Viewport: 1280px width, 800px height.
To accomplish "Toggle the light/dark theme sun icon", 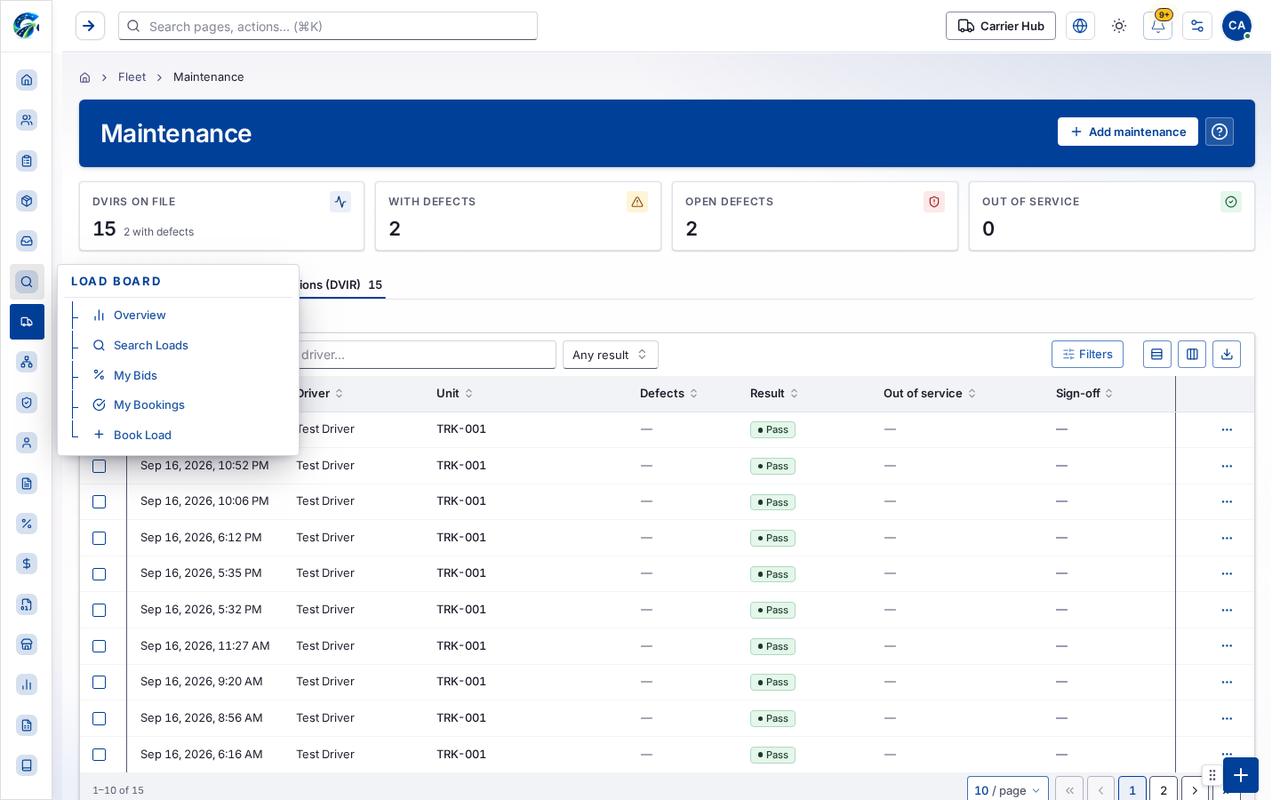I will click(x=1119, y=26).
